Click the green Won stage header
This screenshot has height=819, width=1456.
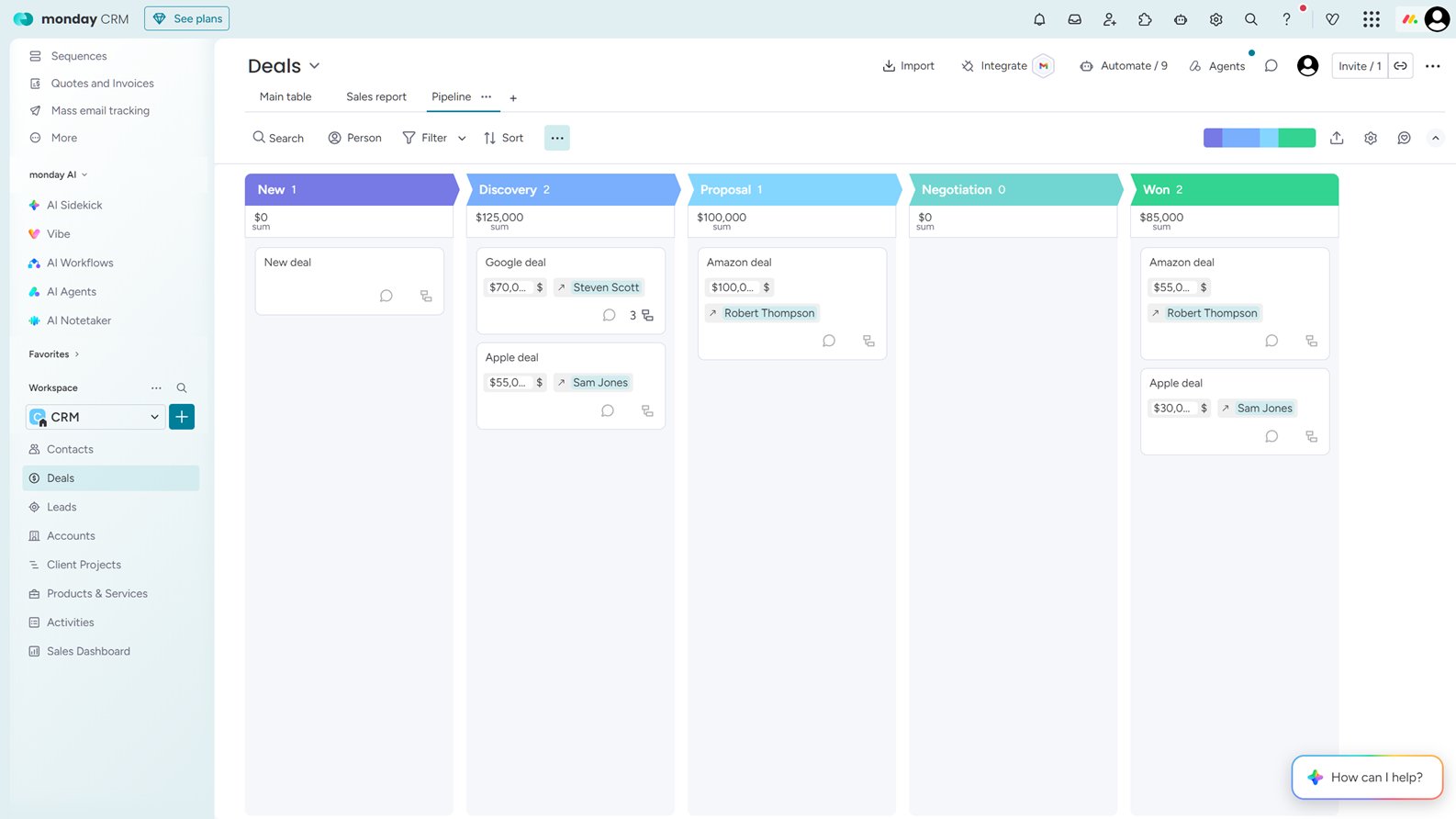tap(1235, 190)
